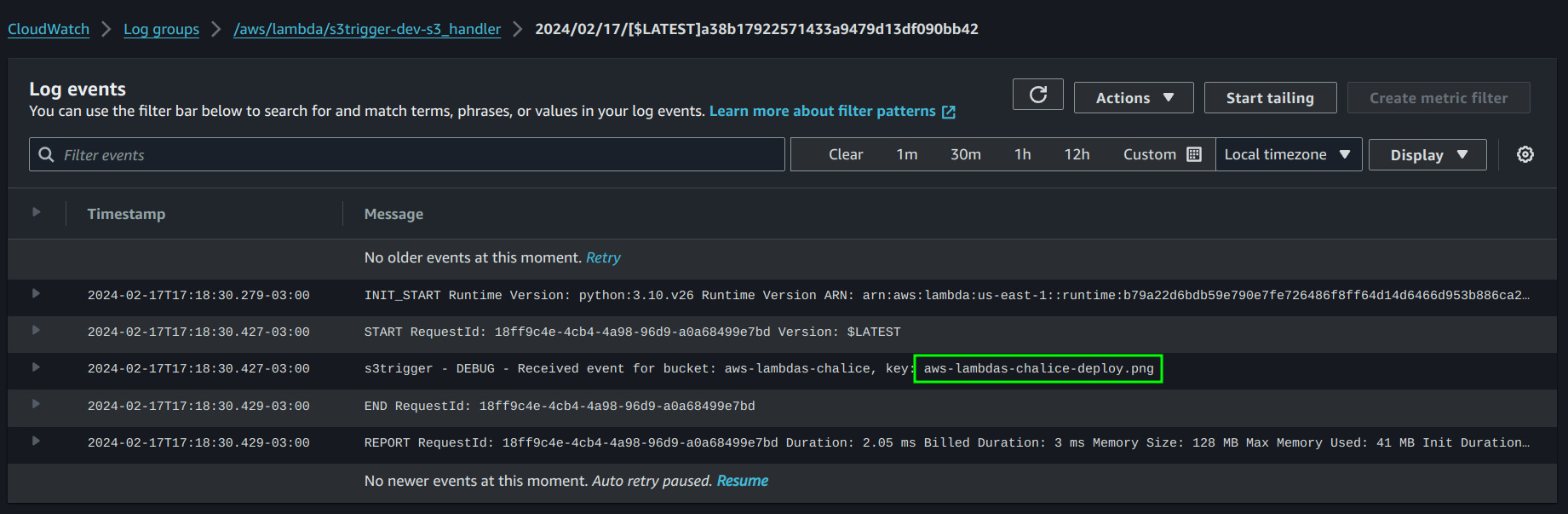Select the 1h time range
Screen dimensions: 1568x514
(x=1023, y=154)
